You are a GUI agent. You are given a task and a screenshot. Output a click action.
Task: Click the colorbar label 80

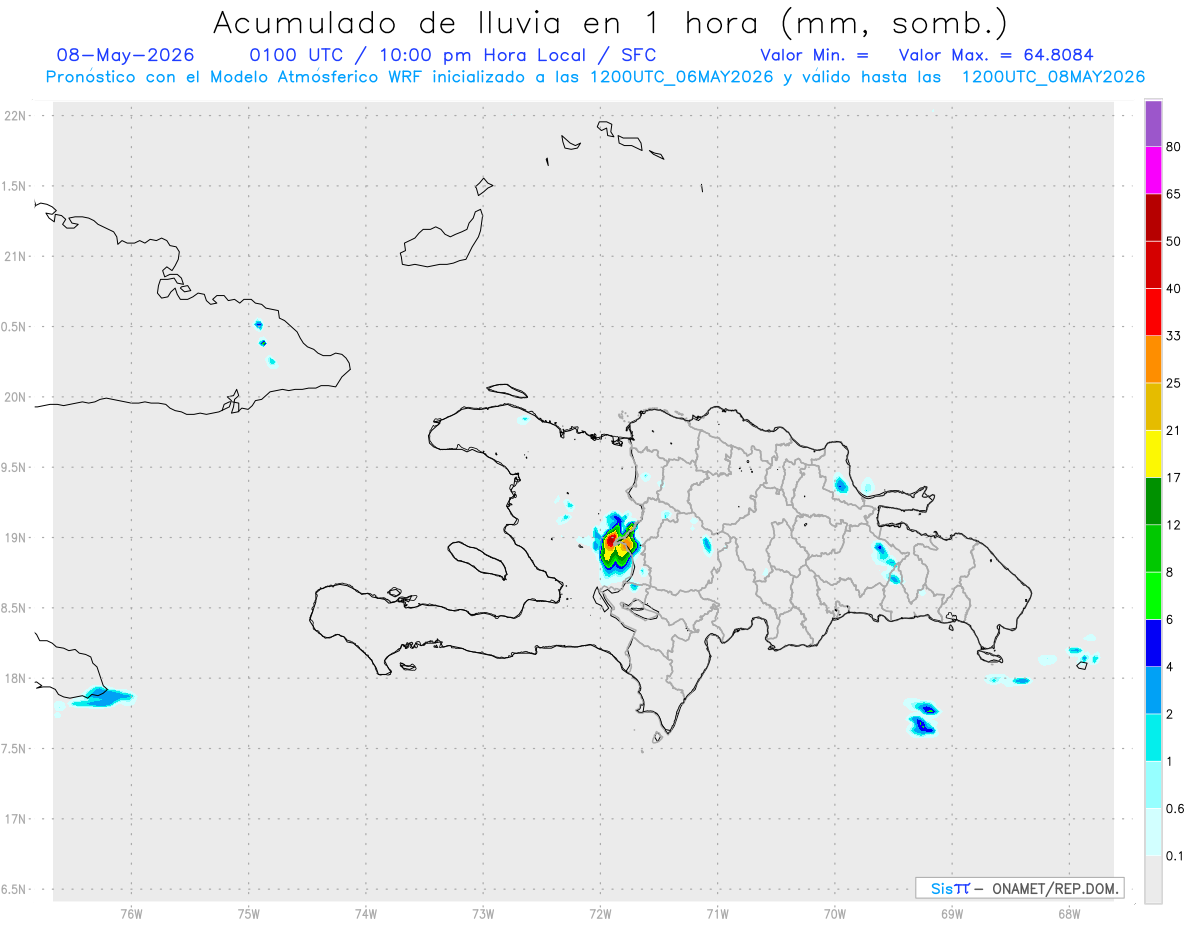click(x=1175, y=148)
